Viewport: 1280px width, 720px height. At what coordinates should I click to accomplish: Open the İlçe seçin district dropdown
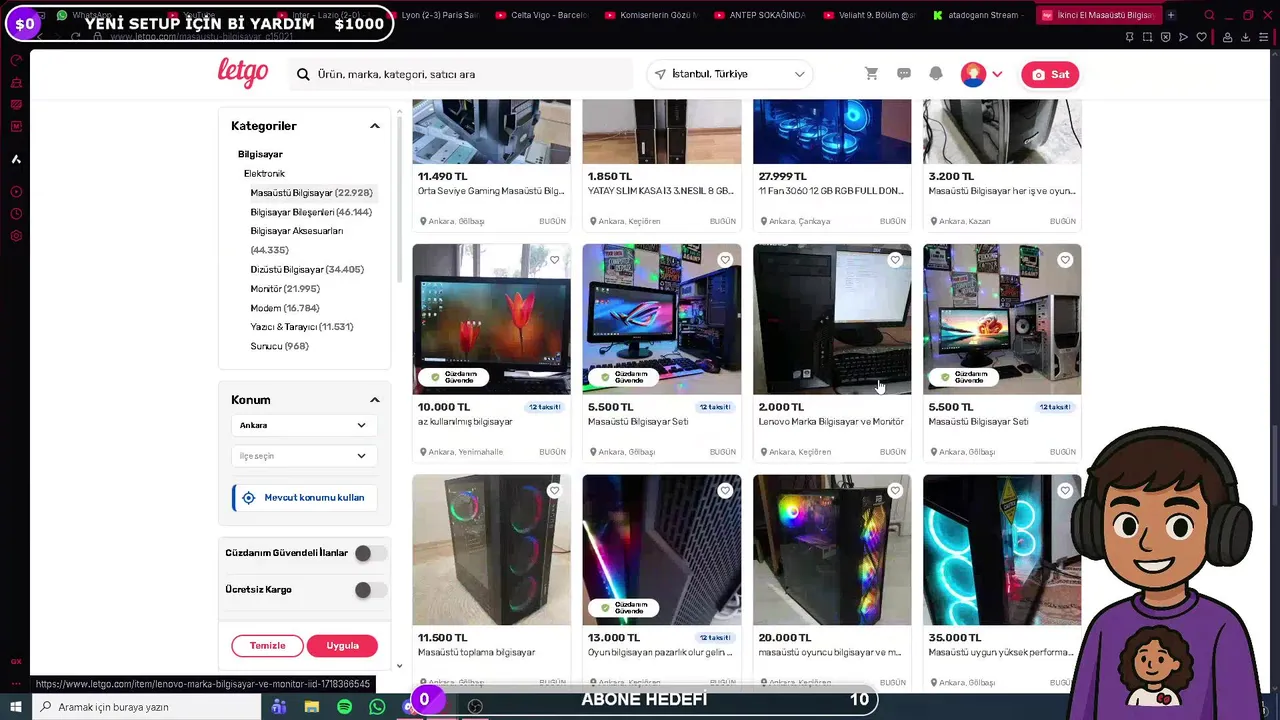[304, 456]
